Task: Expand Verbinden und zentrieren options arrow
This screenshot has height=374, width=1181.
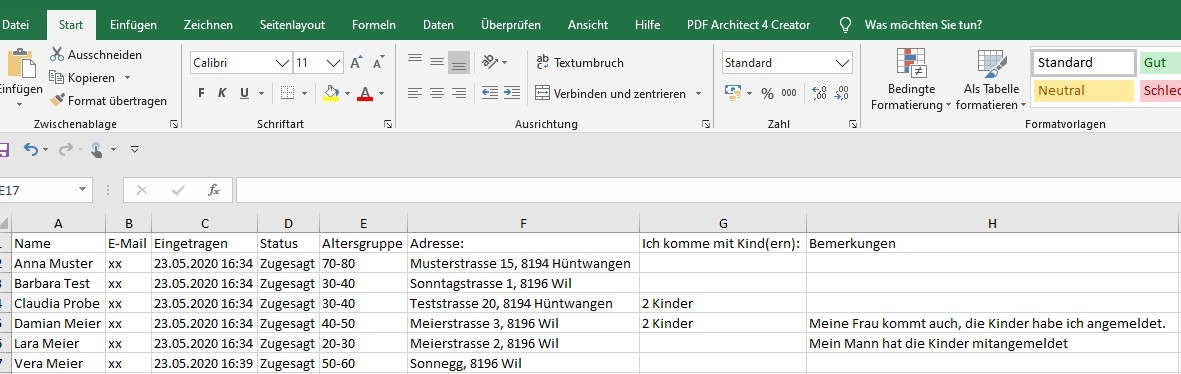Action: click(698, 94)
